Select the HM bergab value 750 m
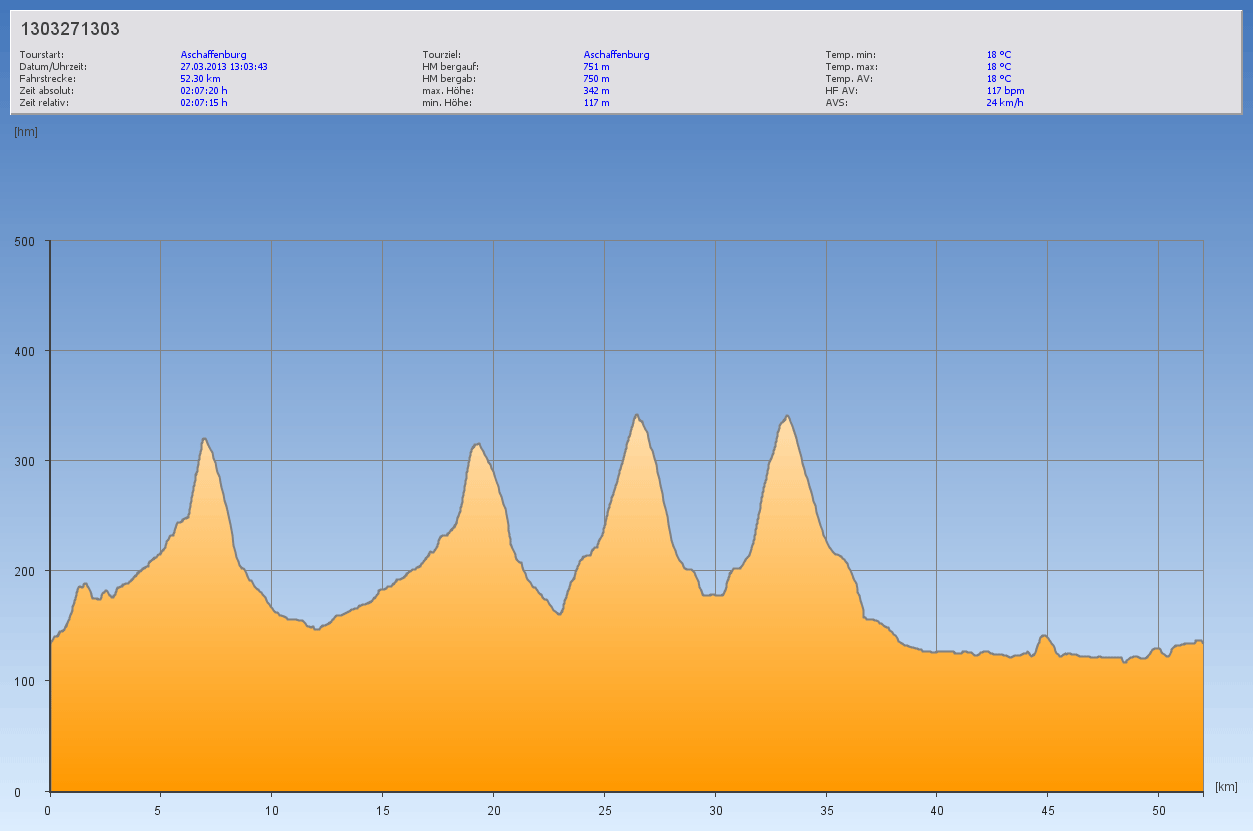The image size is (1253, 831). coord(596,78)
